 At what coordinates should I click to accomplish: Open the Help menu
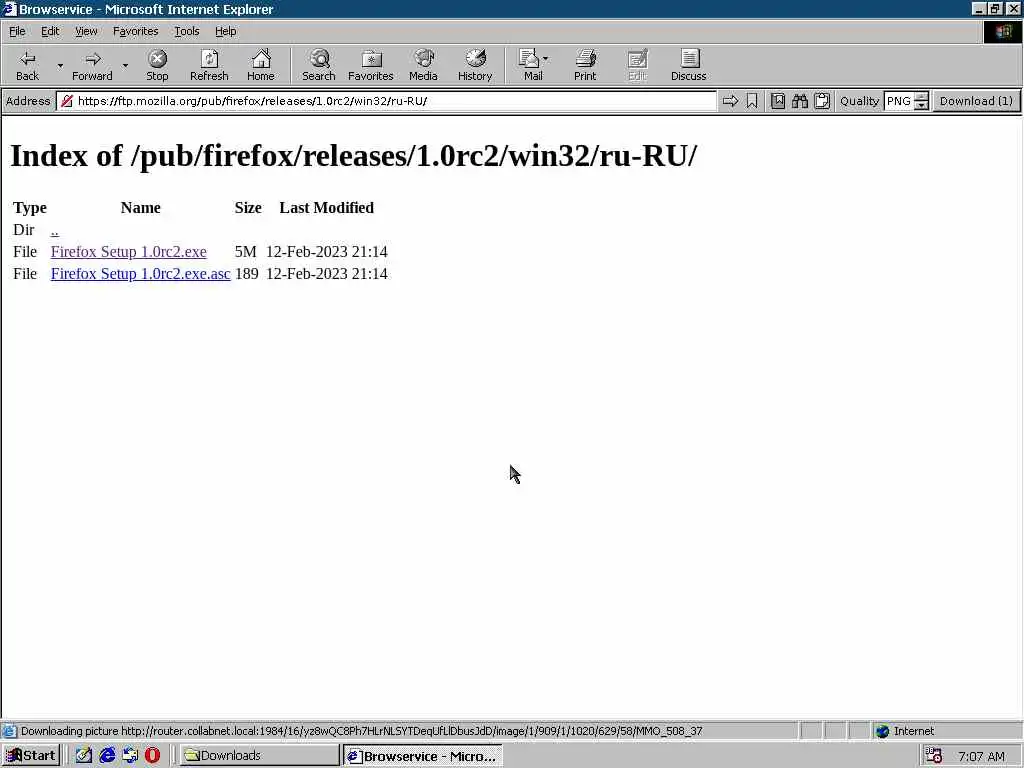225,31
